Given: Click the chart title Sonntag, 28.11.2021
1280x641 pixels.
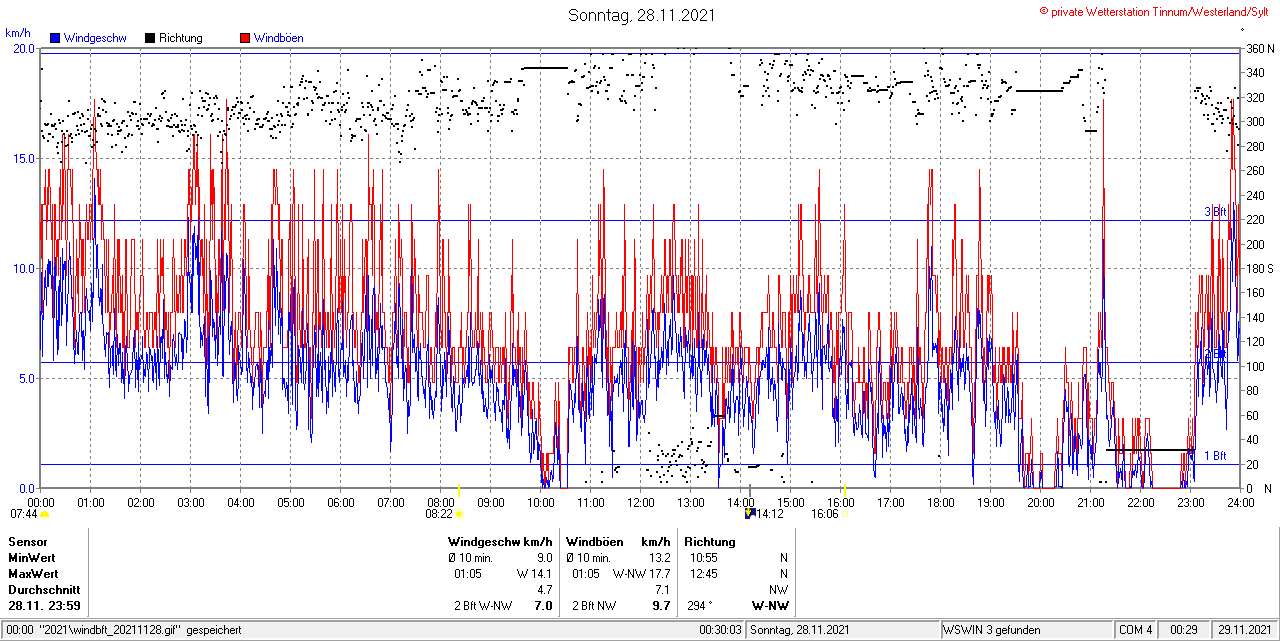Looking at the screenshot, I should [x=642, y=15].
